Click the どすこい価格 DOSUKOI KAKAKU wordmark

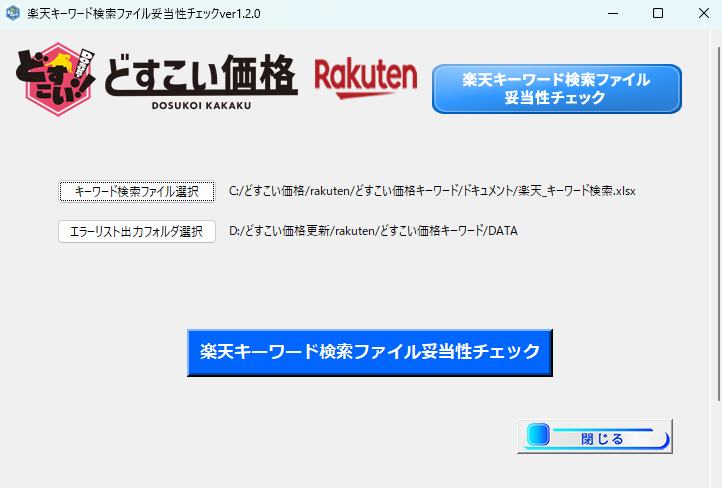(x=201, y=83)
